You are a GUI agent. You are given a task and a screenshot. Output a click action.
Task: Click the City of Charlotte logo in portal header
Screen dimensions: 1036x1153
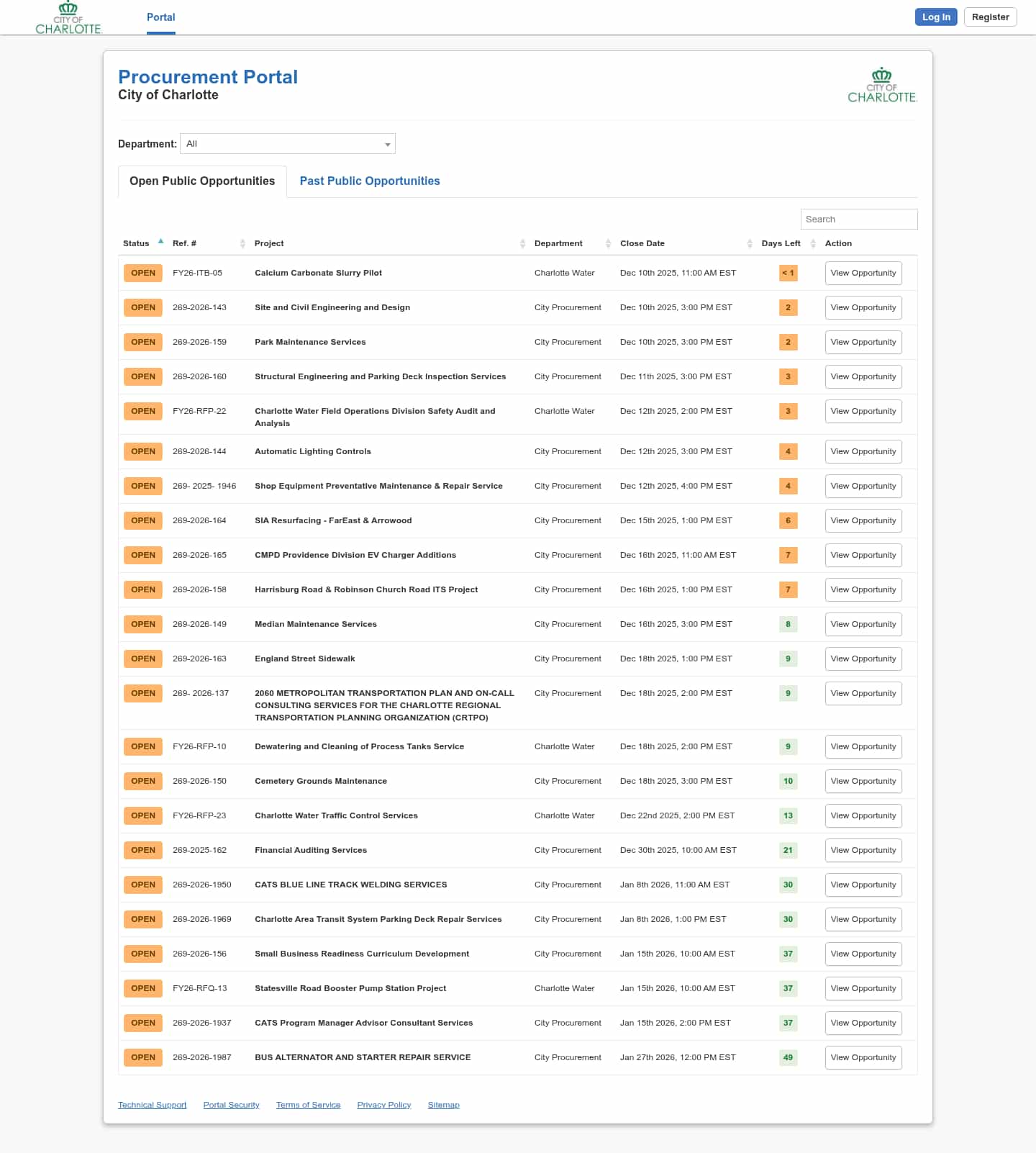[882, 85]
